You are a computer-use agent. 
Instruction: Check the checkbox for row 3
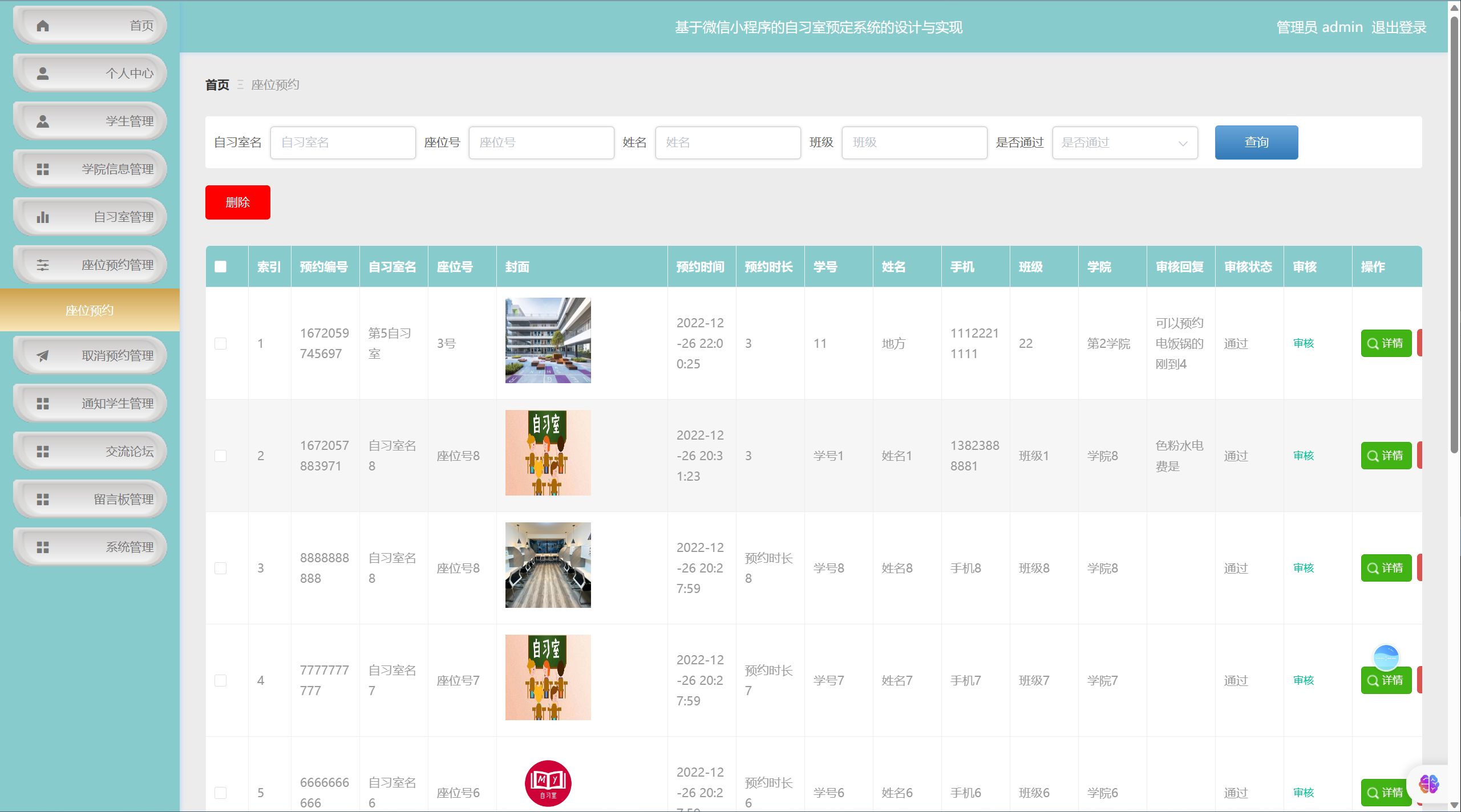click(x=221, y=568)
